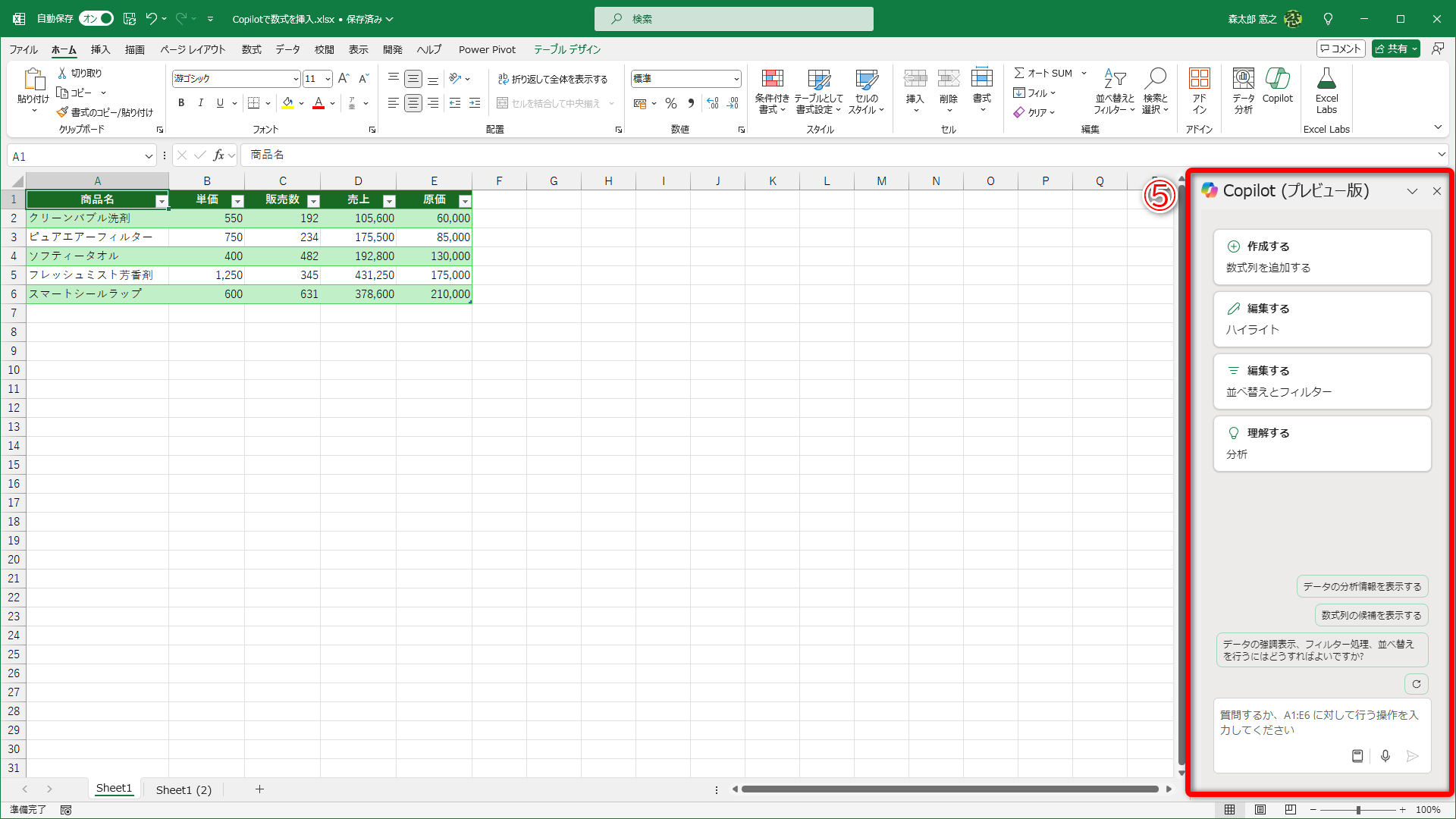Expand the number format combo box
Viewport: 1456px width, 819px height.
(x=736, y=79)
